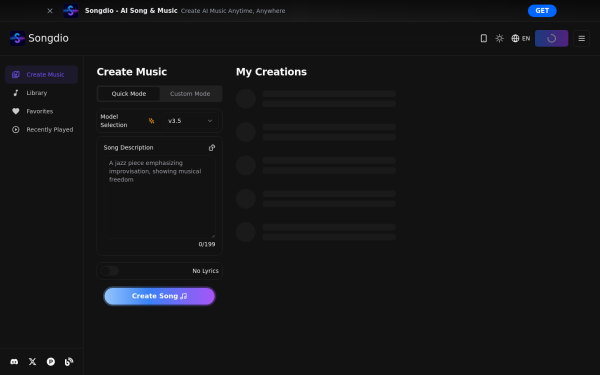Click the random description icon in Song Description
Image resolution: width=600 pixels, height=375 pixels.
212,148
